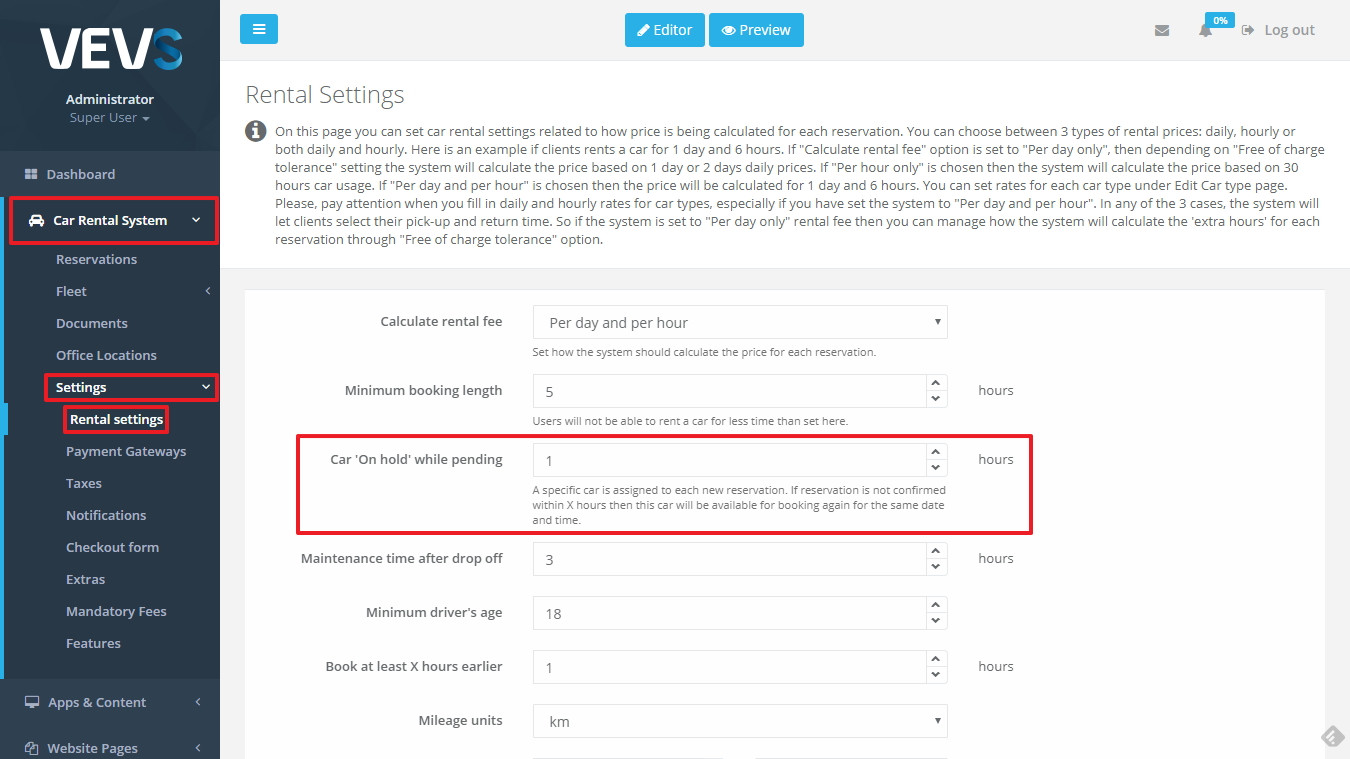Open Calculate rental fee dropdown
The image size is (1350, 759).
740,322
